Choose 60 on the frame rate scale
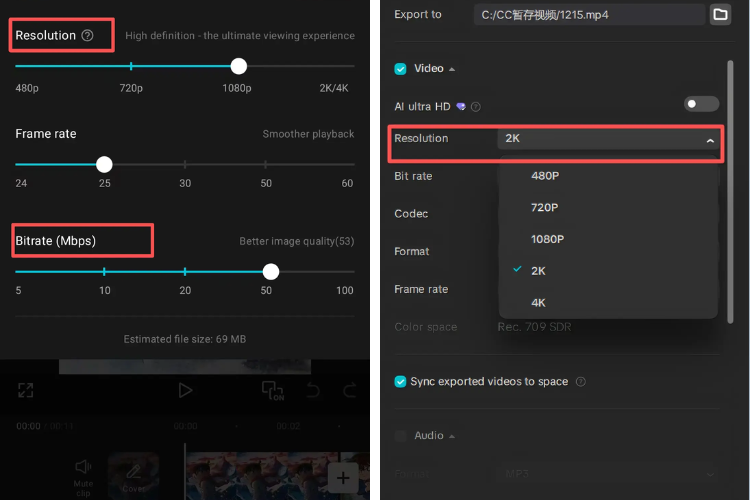 pyautogui.click(x=347, y=183)
